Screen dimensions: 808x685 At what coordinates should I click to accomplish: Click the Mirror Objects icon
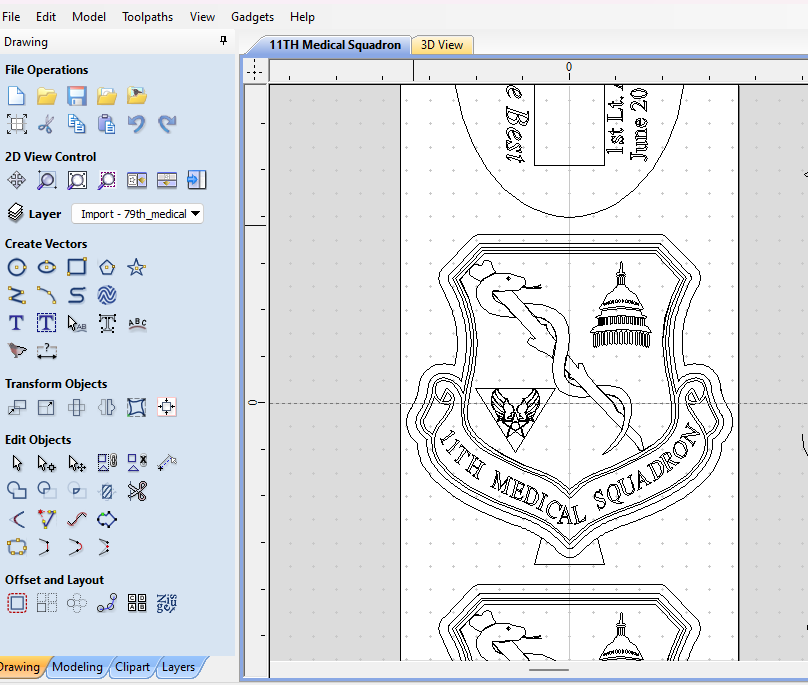coord(107,407)
